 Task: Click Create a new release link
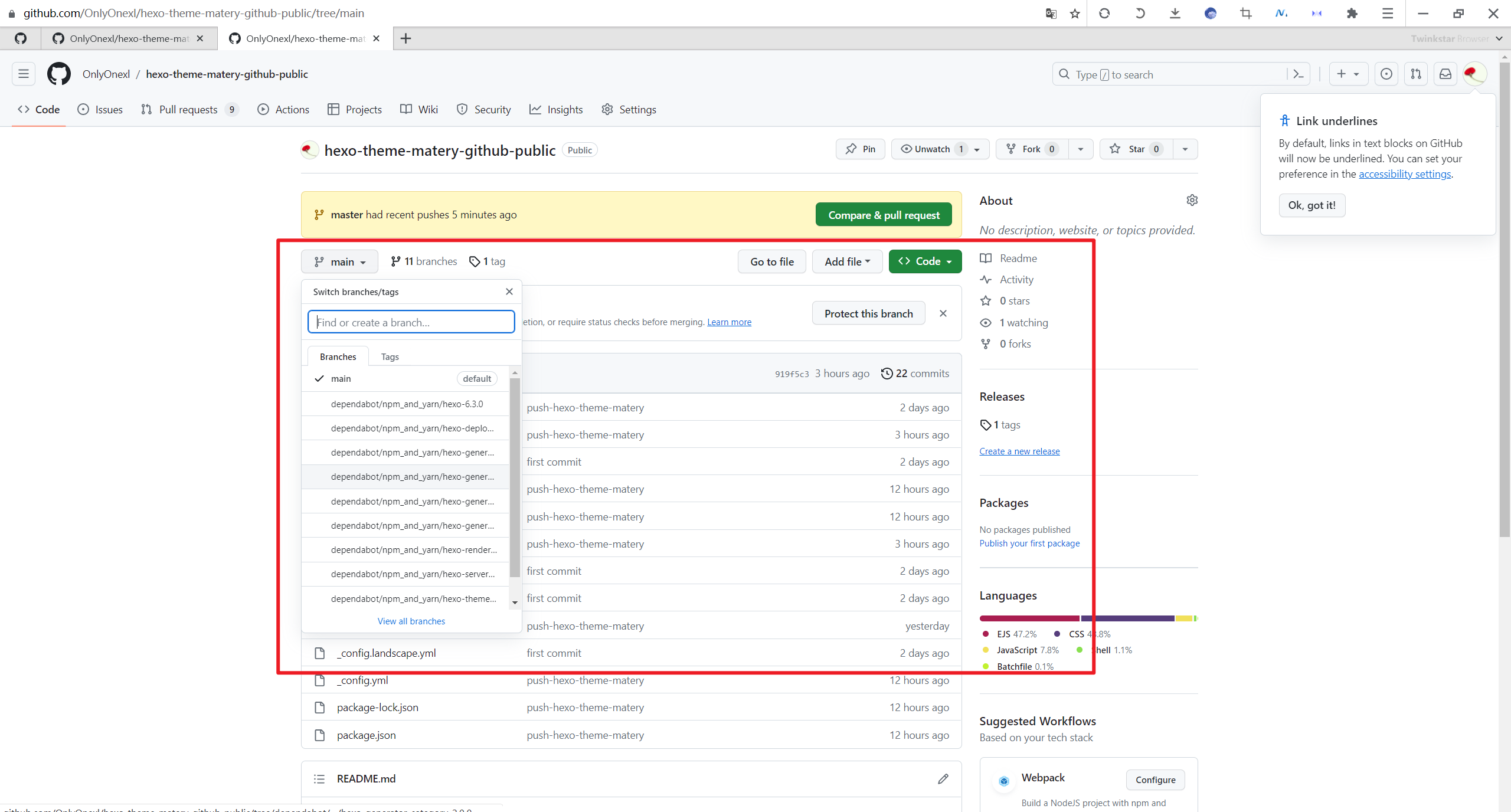point(1019,451)
